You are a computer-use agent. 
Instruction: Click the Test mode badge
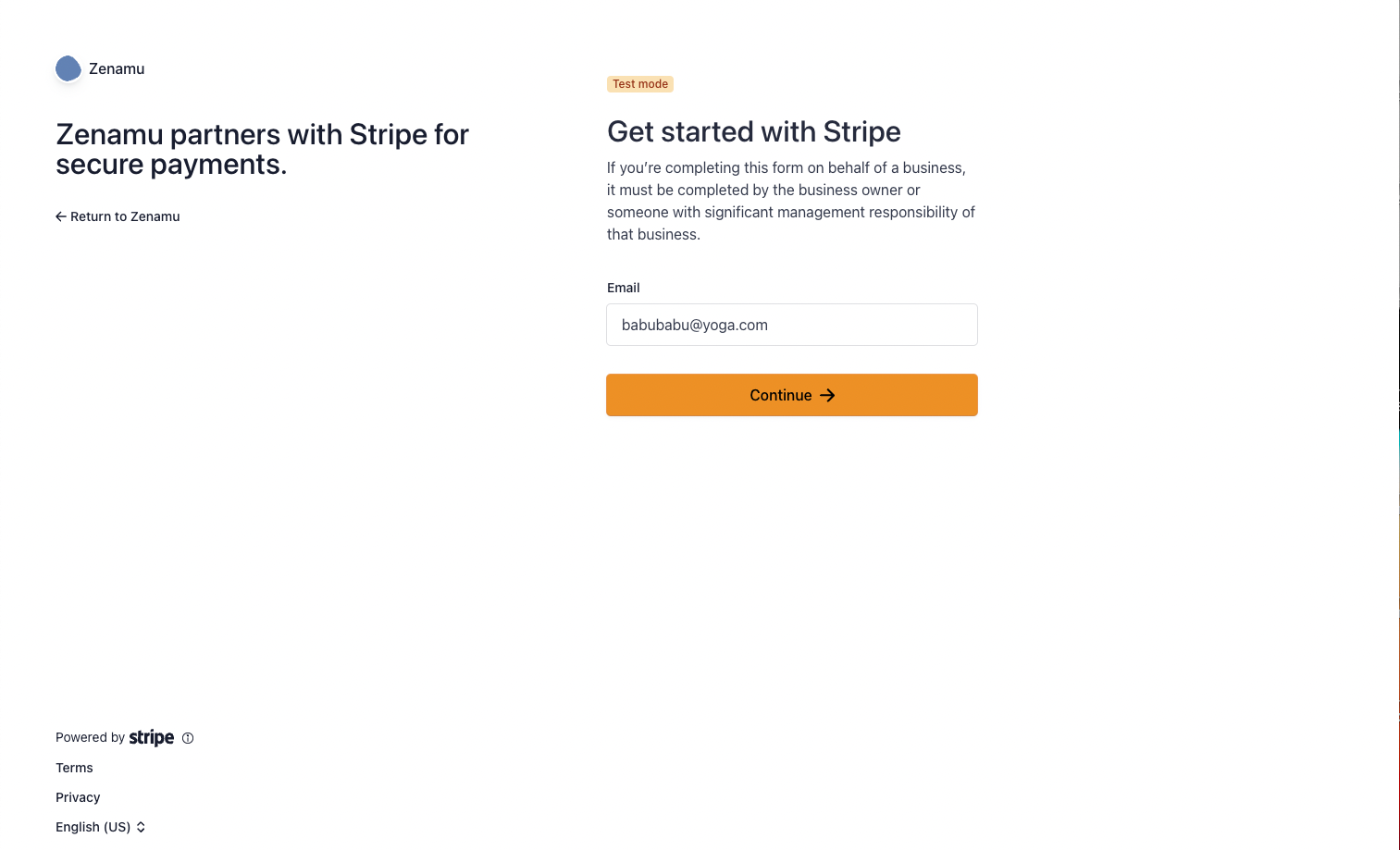tap(640, 84)
